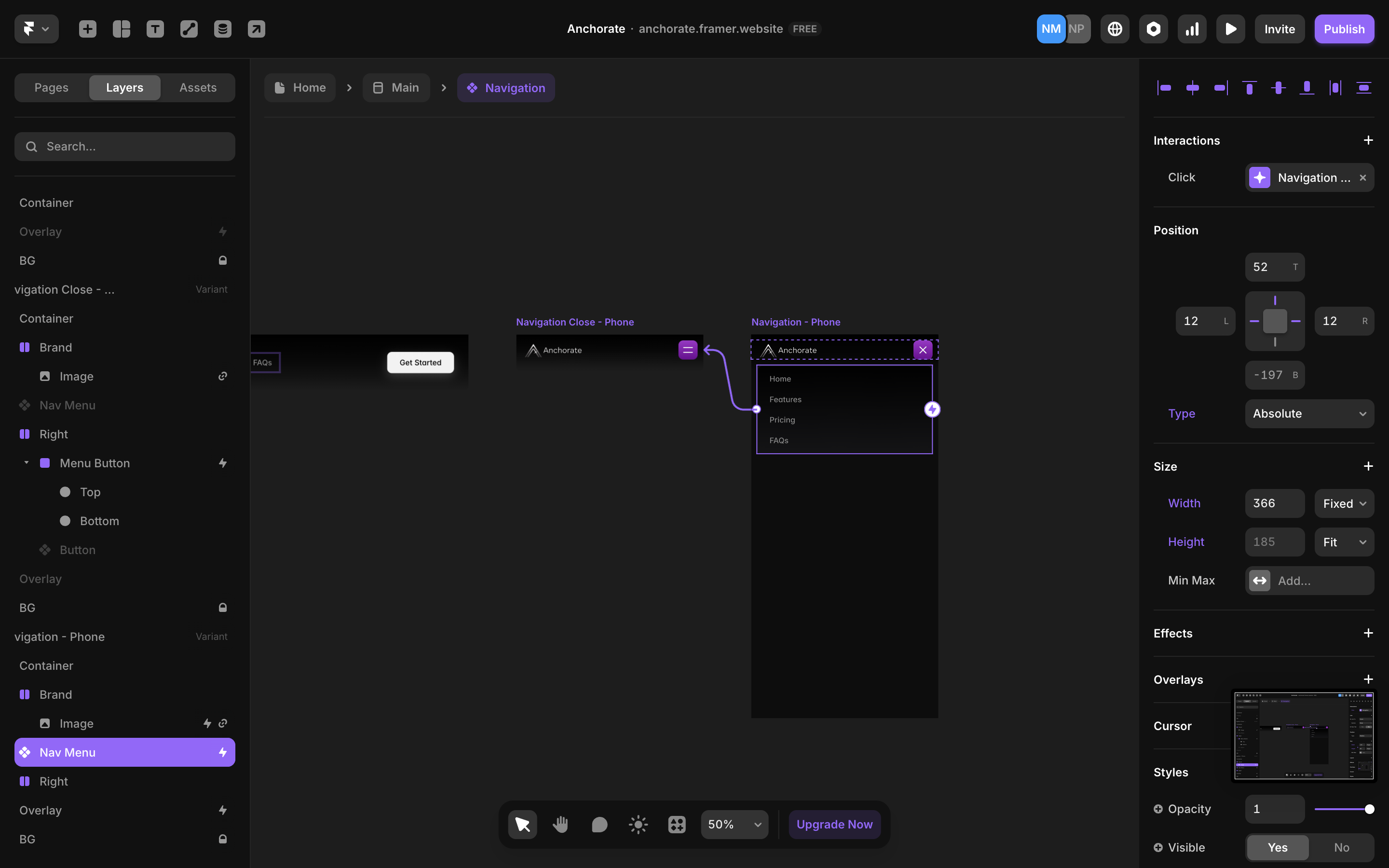1389x868 pixels.
Task: Open the Layout tool icon
Action: pos(121,29)
